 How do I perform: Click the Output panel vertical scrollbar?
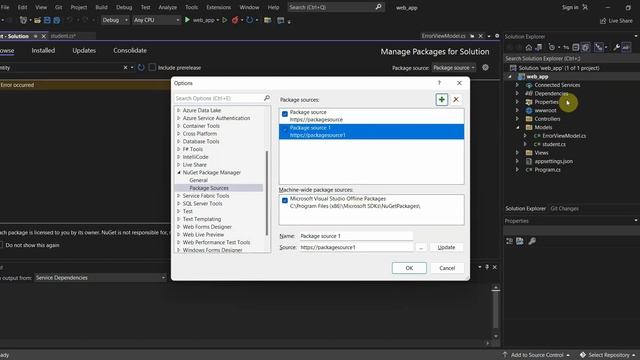496,312
